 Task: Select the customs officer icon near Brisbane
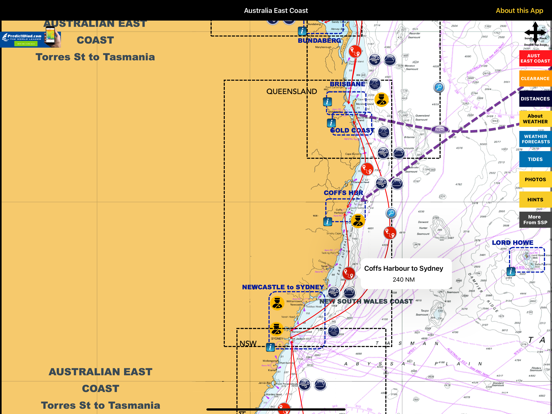(x=381, y=100)
